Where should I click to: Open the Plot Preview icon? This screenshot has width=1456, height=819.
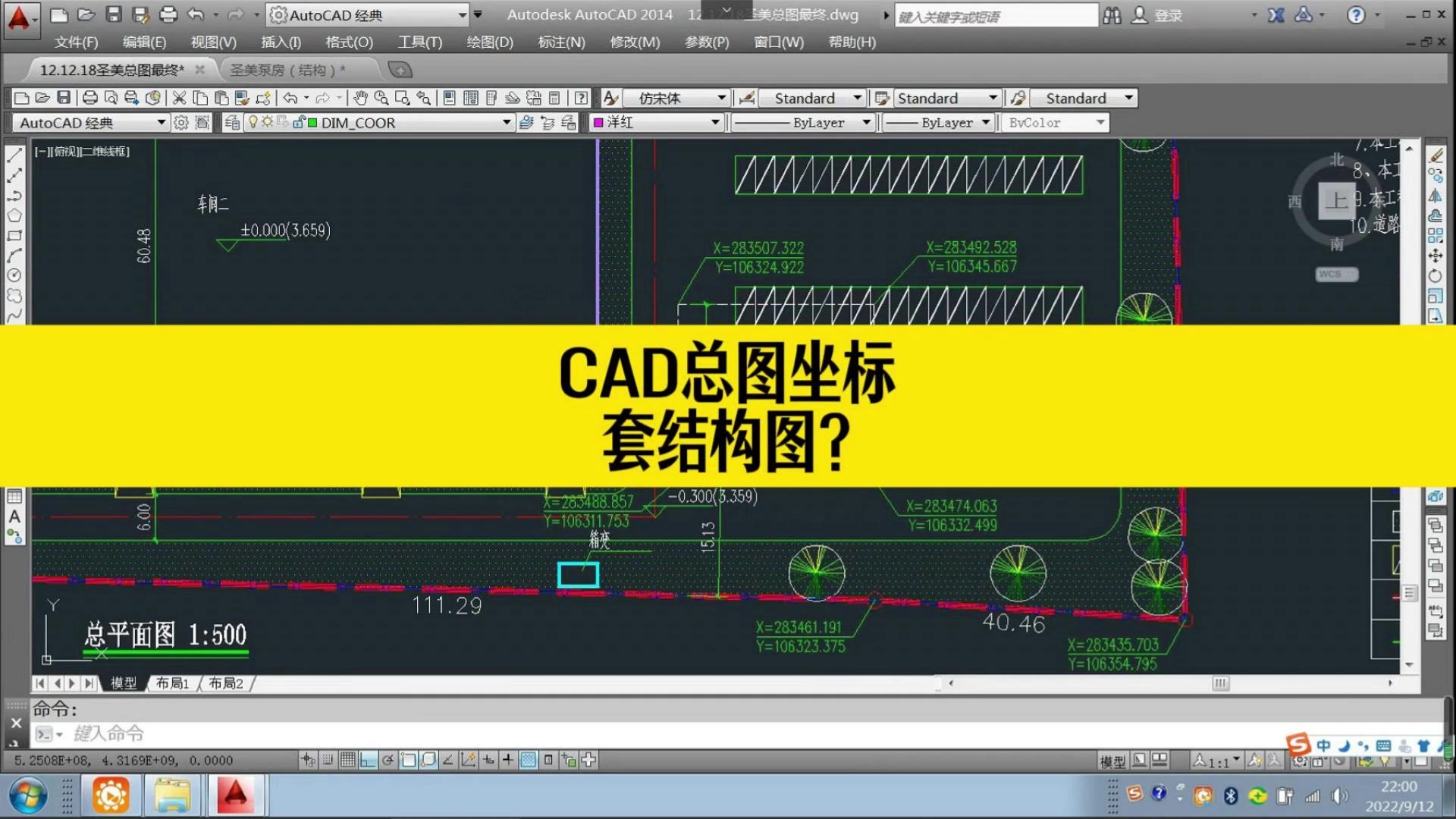(x=110, y=99)
